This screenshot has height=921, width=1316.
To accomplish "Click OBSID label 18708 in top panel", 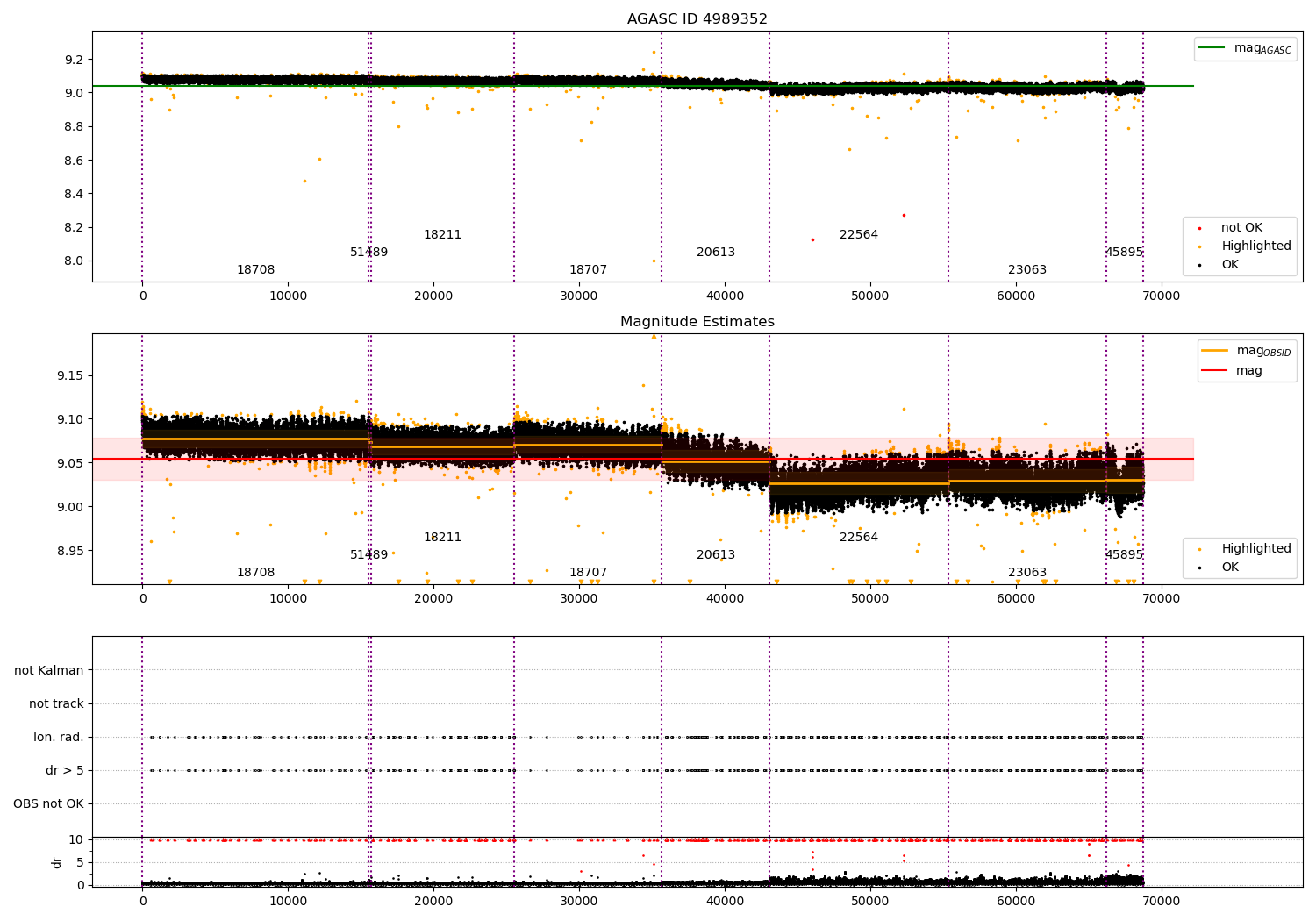I will [x=256, y=270].
